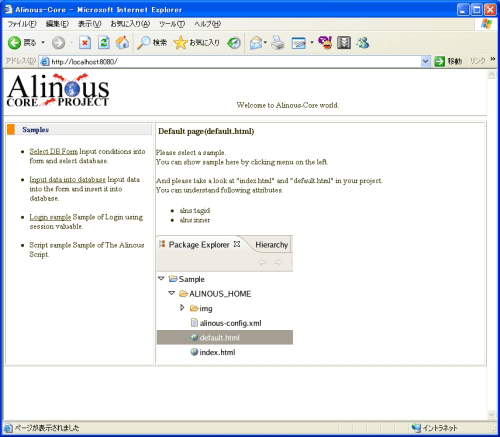
Task: Select the ALINOUS_HOME folder
Action: pos(215,294)
